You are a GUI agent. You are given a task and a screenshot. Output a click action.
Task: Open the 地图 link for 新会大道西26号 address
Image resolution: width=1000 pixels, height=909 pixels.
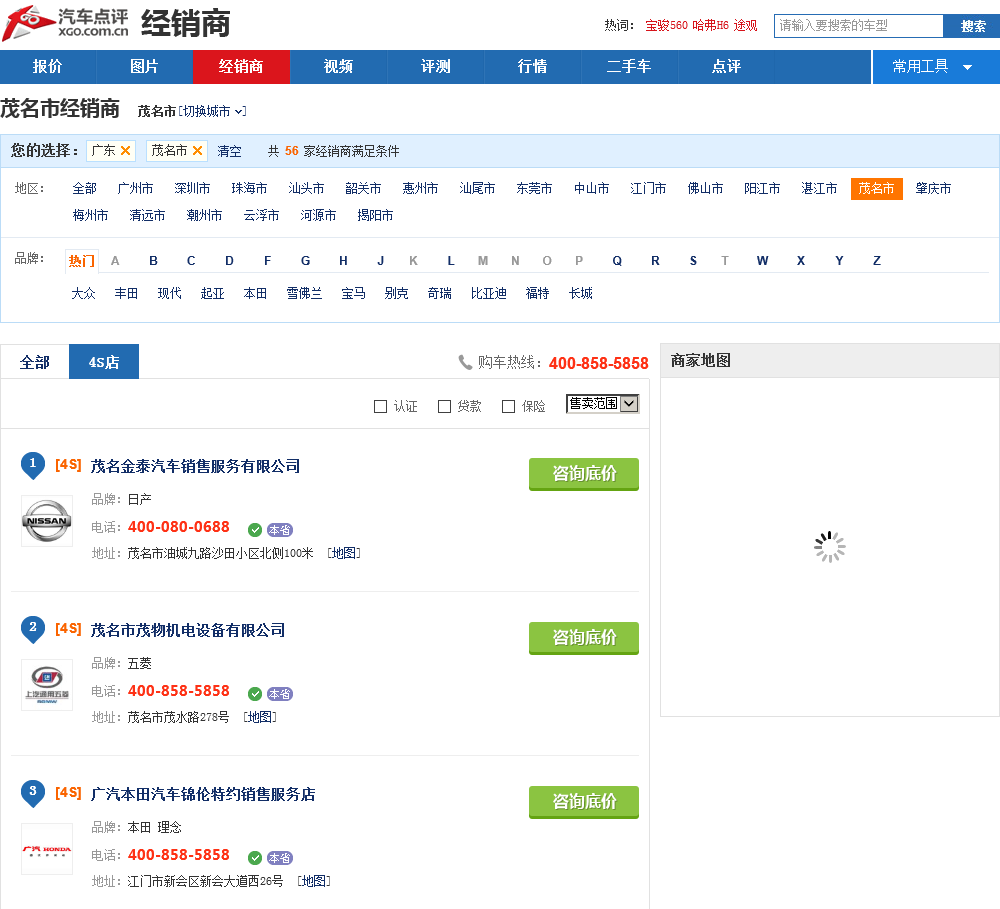(314, 881)
